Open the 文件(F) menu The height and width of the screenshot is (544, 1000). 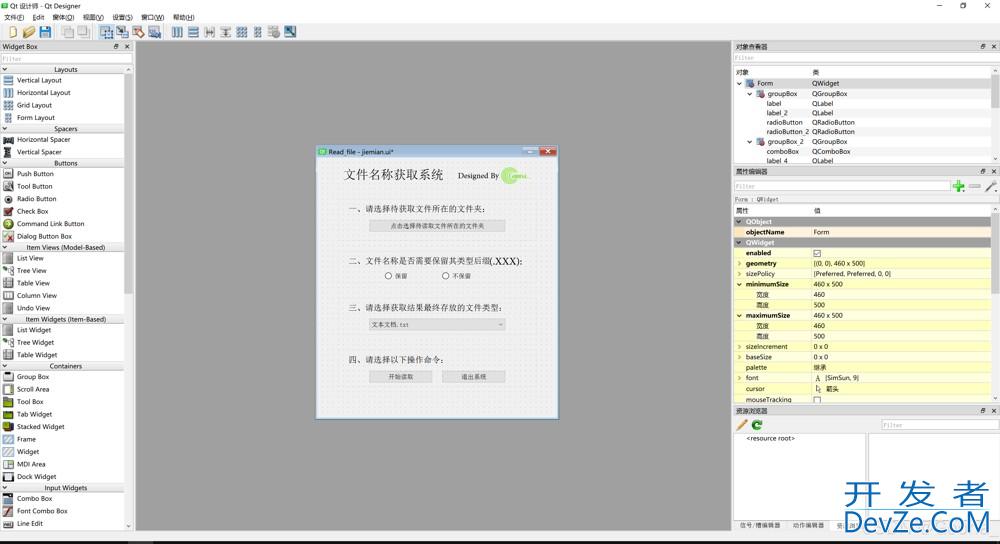click(14, 17)
